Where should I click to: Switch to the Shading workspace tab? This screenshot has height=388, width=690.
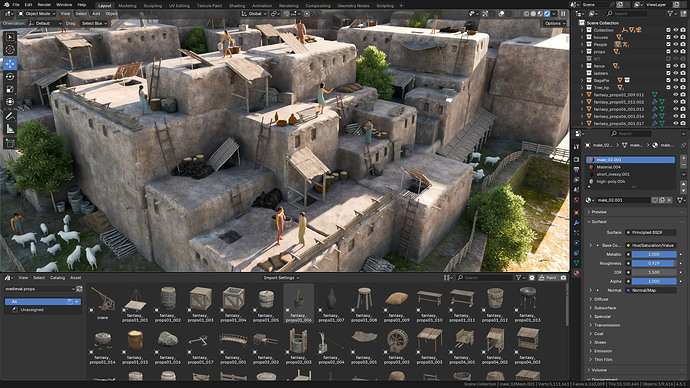coord(237,6)
